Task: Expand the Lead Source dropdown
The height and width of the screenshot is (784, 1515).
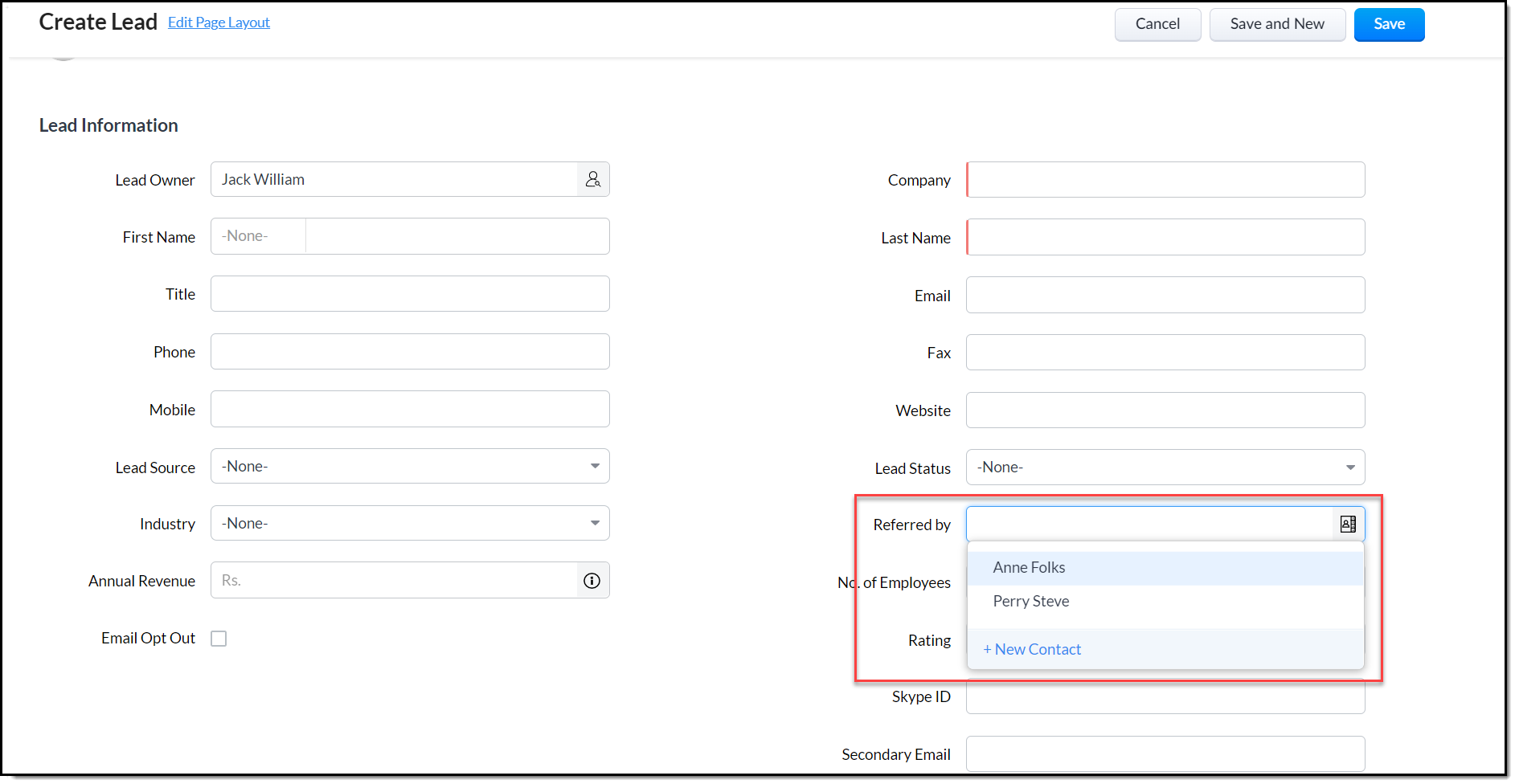Action: pos(410,467)
